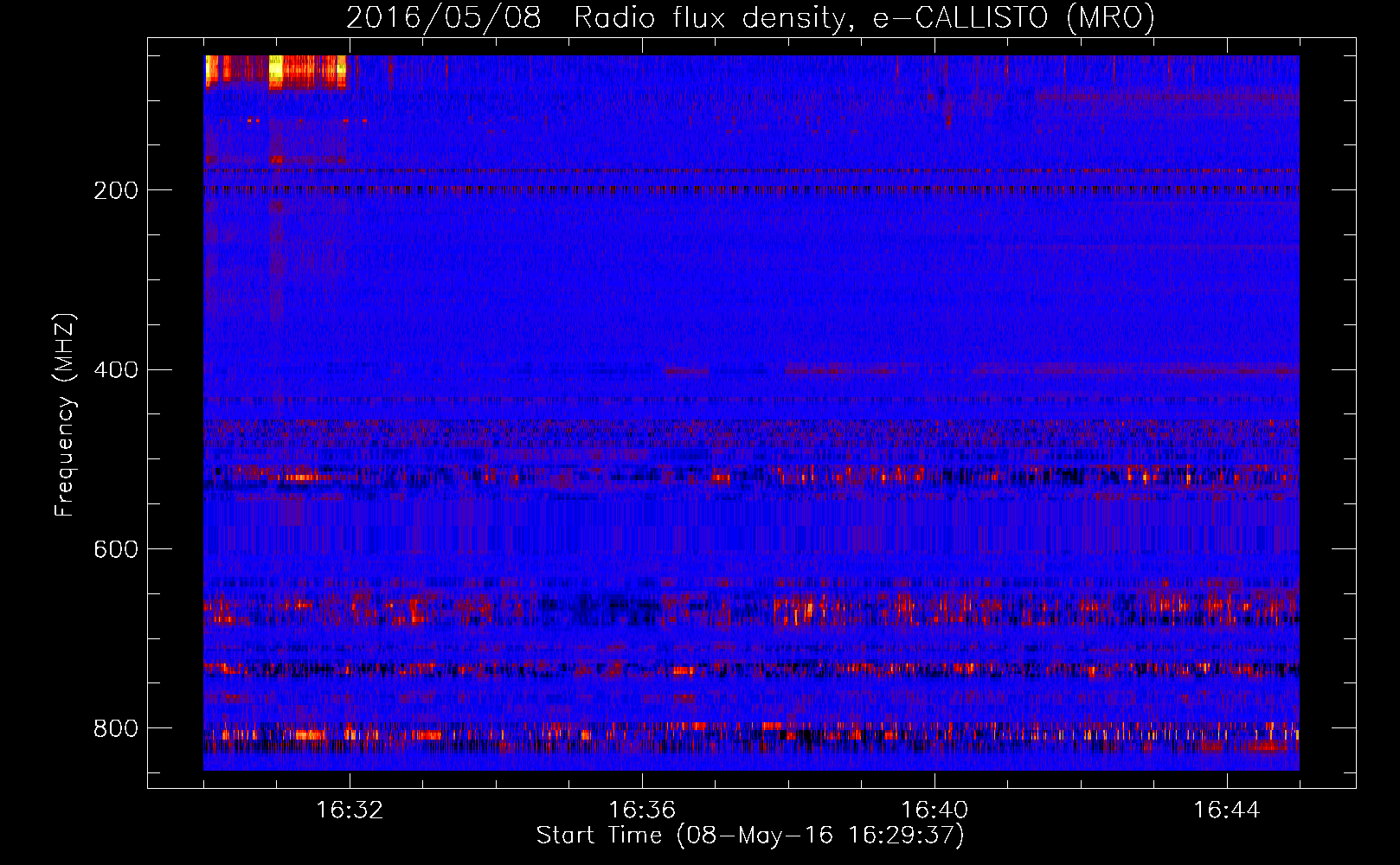Viewport: 1400px width, 865px height.
Task: Click the 'Start Time (08-May-16 16:29:37)' label
Action: [750, 836]
